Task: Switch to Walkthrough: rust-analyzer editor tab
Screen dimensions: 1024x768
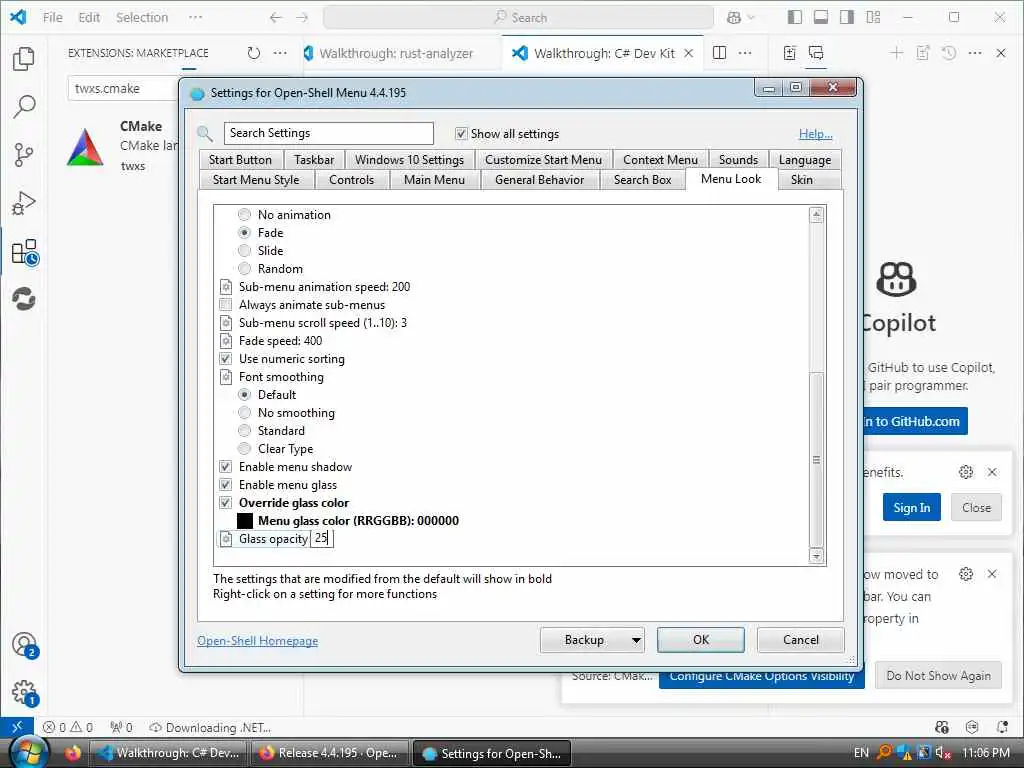Action: point(397,54)
